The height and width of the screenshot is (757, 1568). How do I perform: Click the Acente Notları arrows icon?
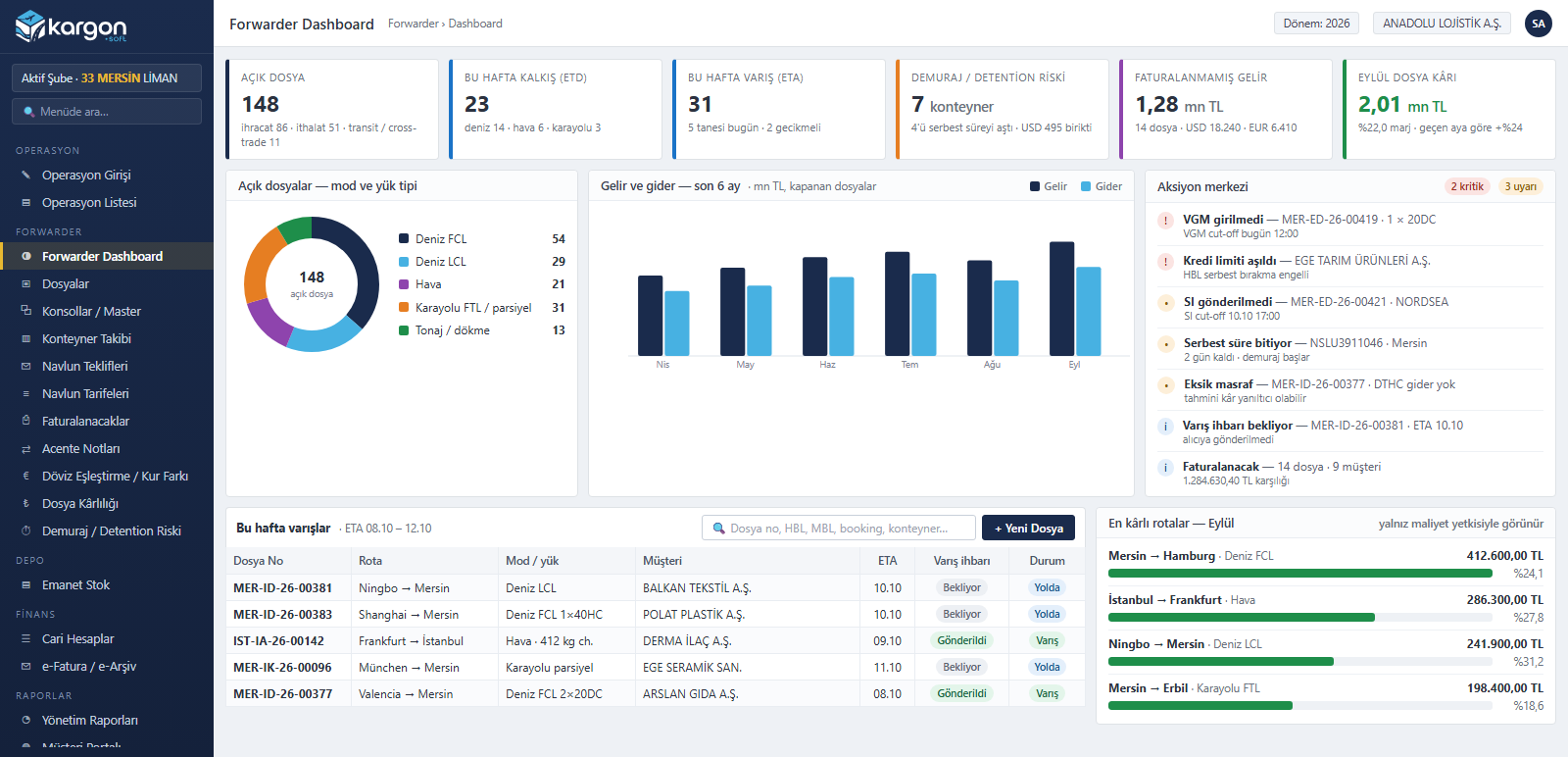pyautogui.click(x=26, y=449)
